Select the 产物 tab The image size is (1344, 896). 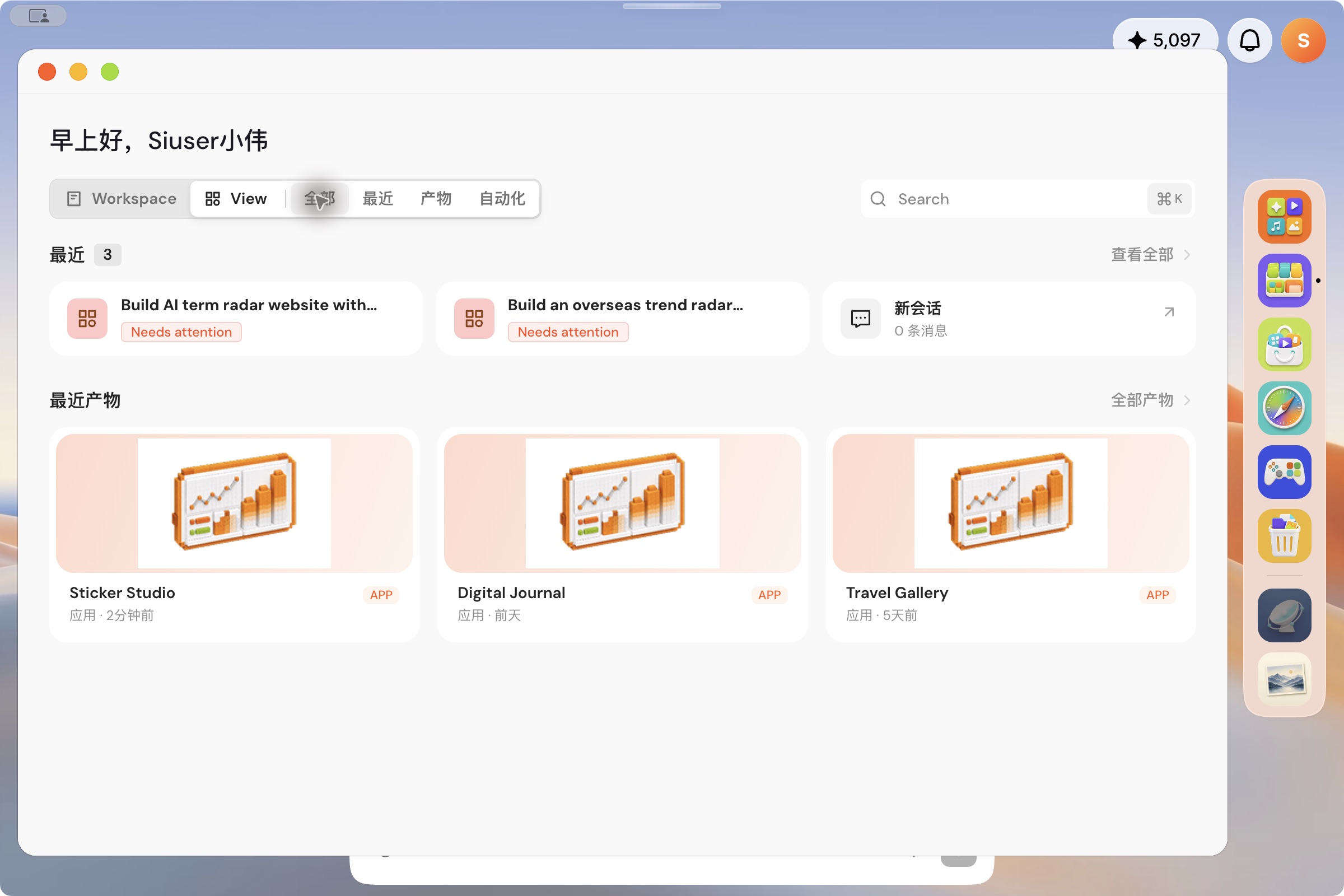point(436,199)
